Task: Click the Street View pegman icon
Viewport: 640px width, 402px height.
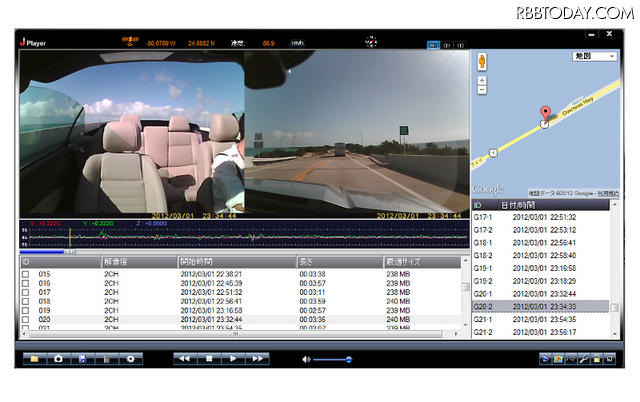Action: [x=482, y=60]
